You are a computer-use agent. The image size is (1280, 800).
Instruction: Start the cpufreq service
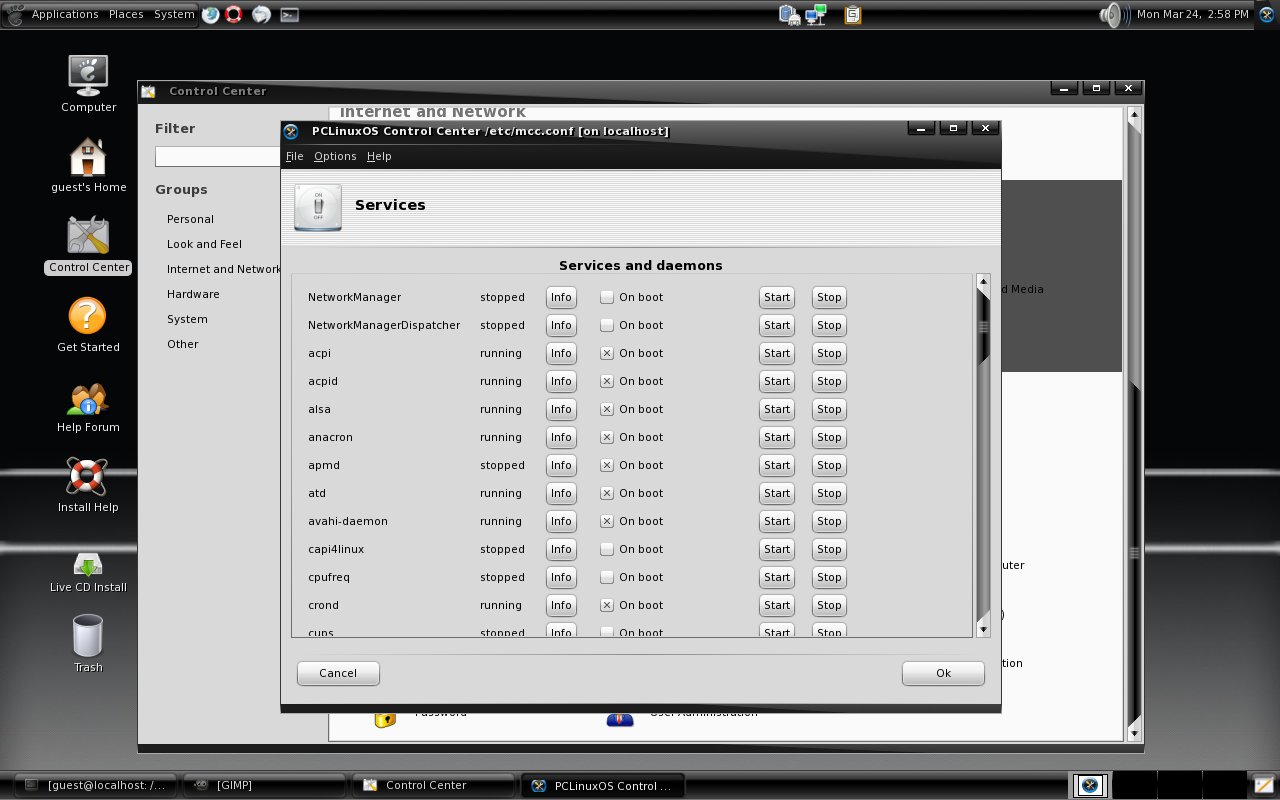click(x=777, y=577)
